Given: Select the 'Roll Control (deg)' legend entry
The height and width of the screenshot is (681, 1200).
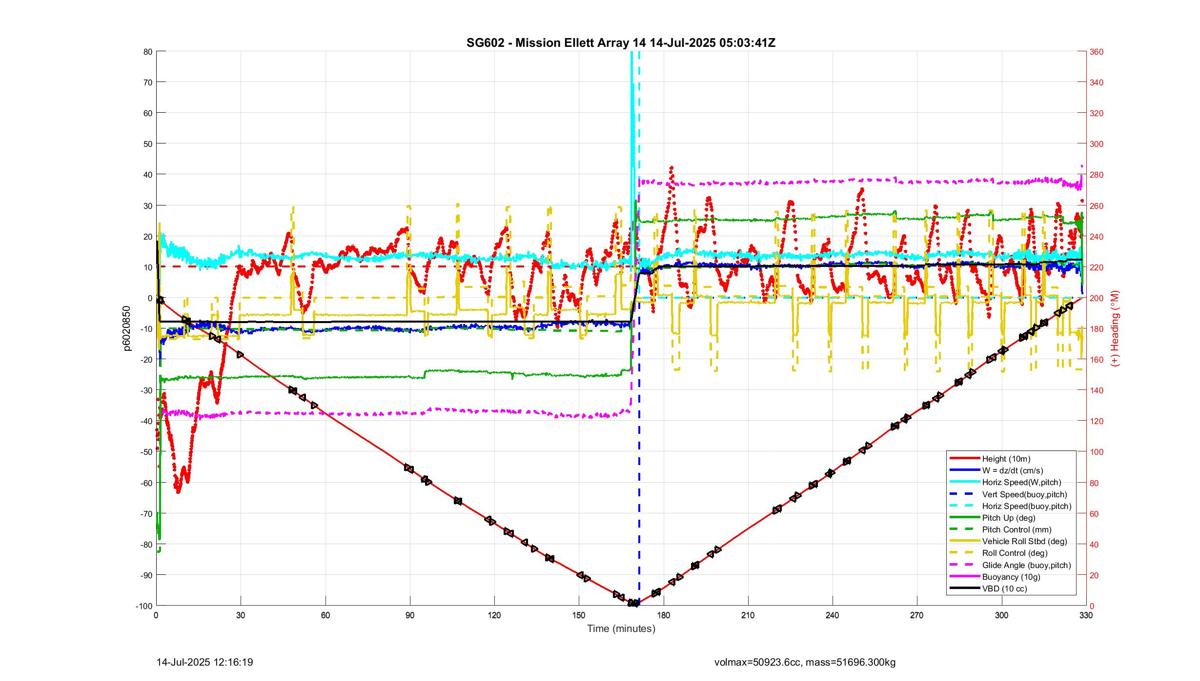Looking at the screenshot, I should (1012, 553).
